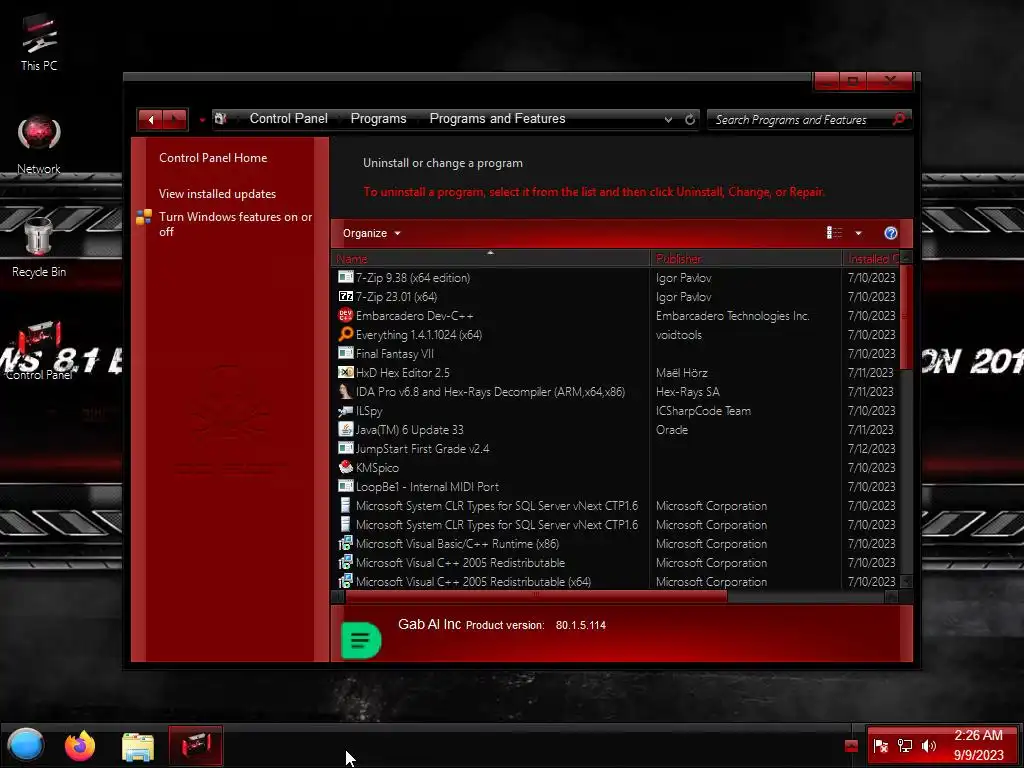Open View installed updates link
Screen dimensions: 1024x768
pos(217,194)
